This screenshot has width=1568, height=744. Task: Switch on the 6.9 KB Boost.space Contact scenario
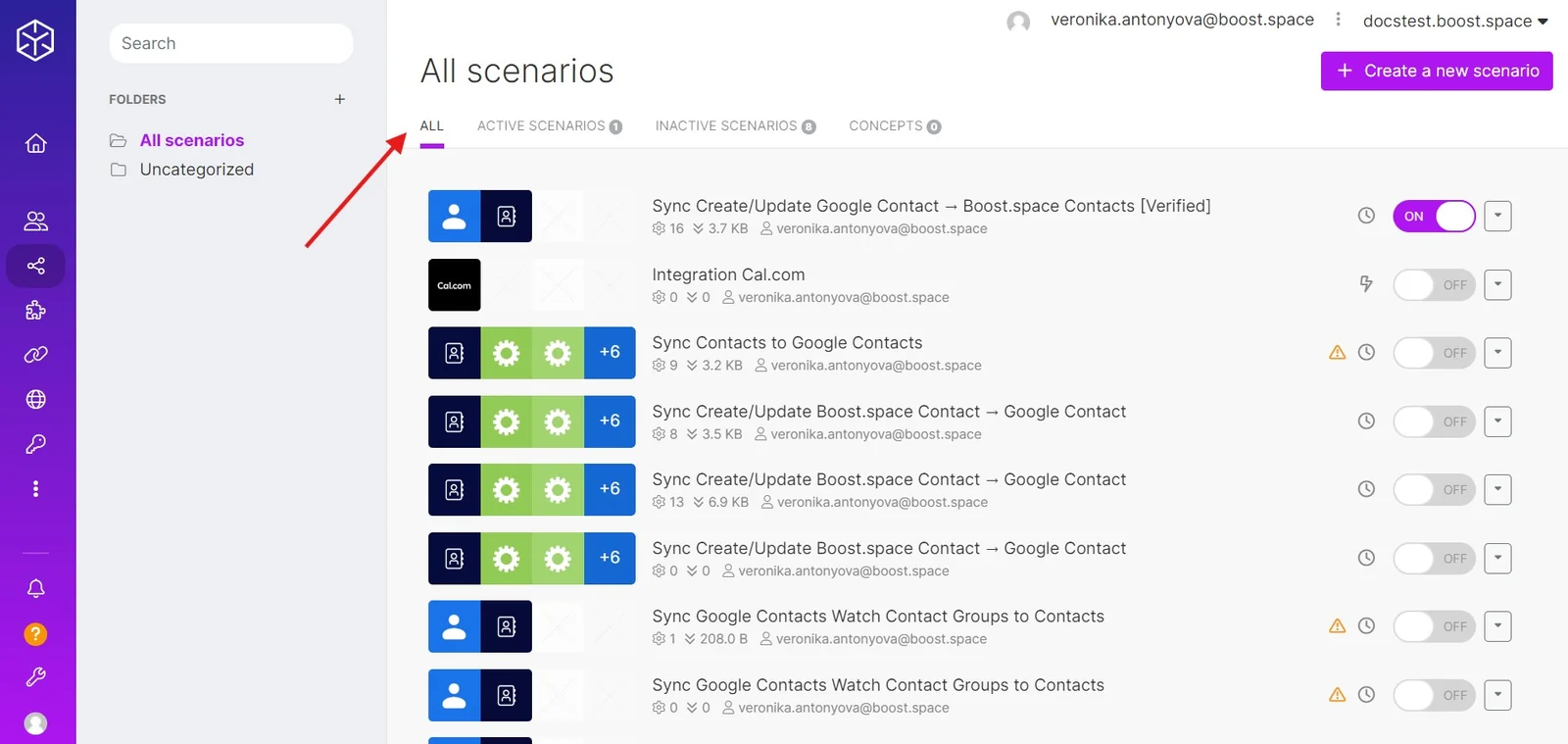pos(1434,489)
